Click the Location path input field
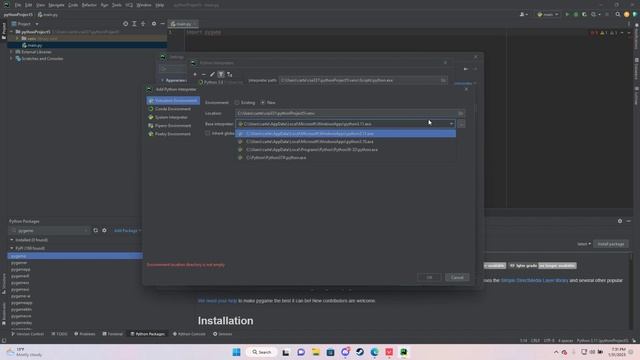This screenshot has height=360, width=640. point(346,113)
